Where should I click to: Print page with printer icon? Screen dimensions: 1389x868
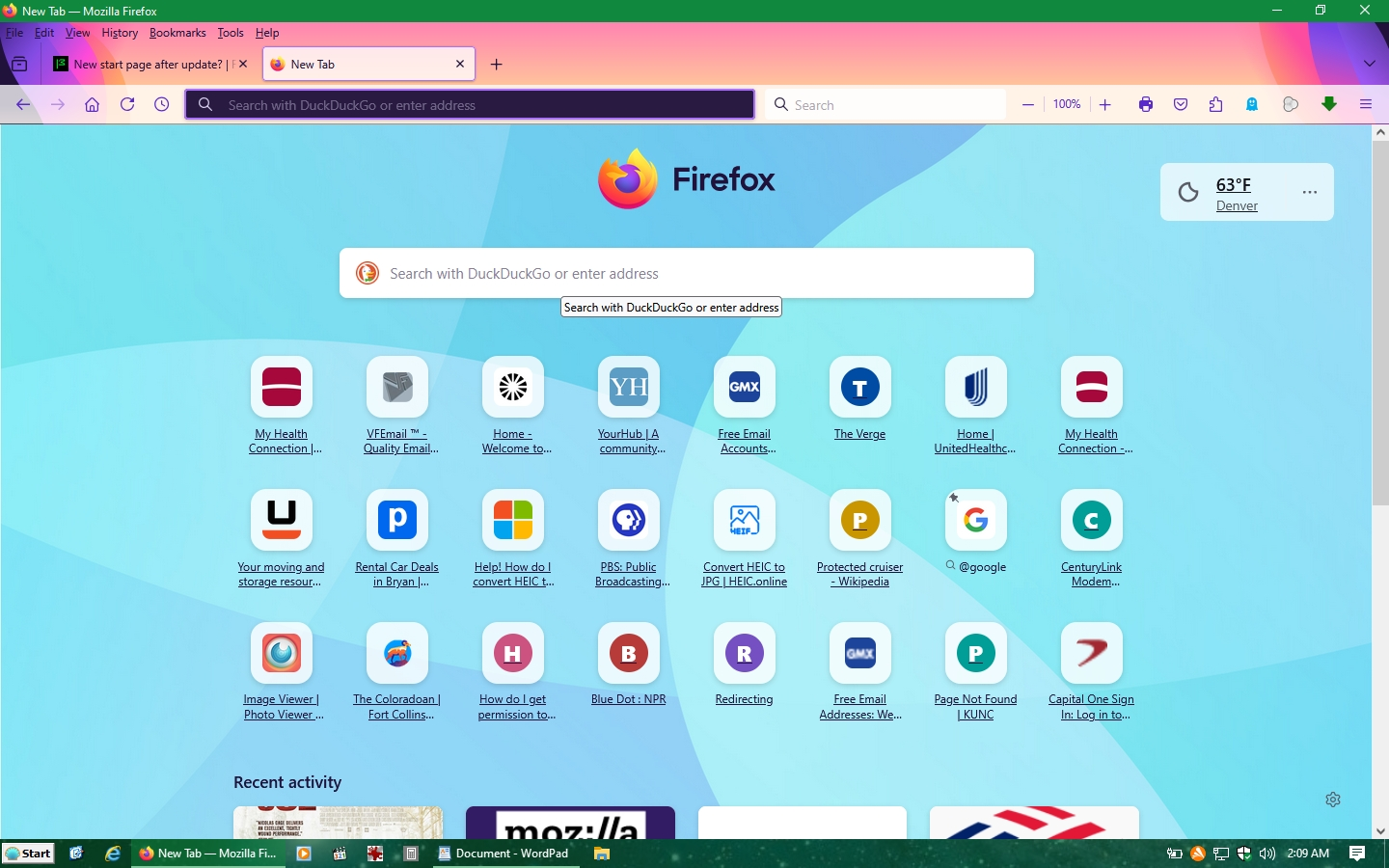(1146, 104)
